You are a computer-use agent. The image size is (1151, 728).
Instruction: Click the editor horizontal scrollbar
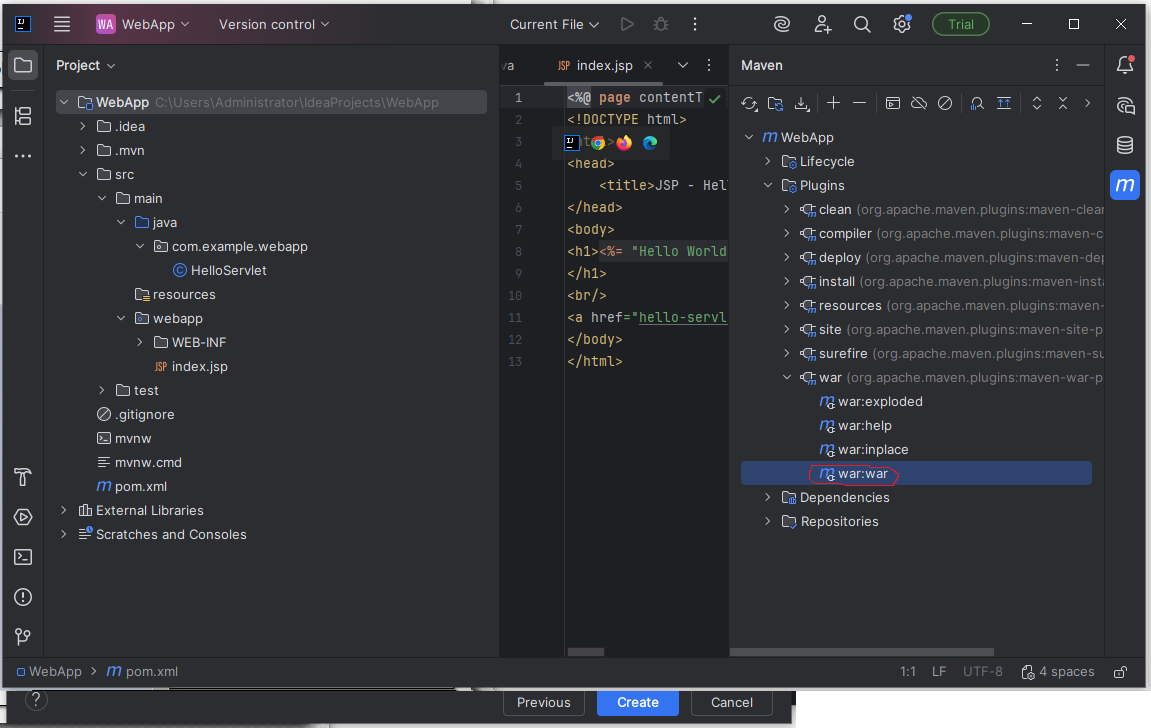(586, 652)
